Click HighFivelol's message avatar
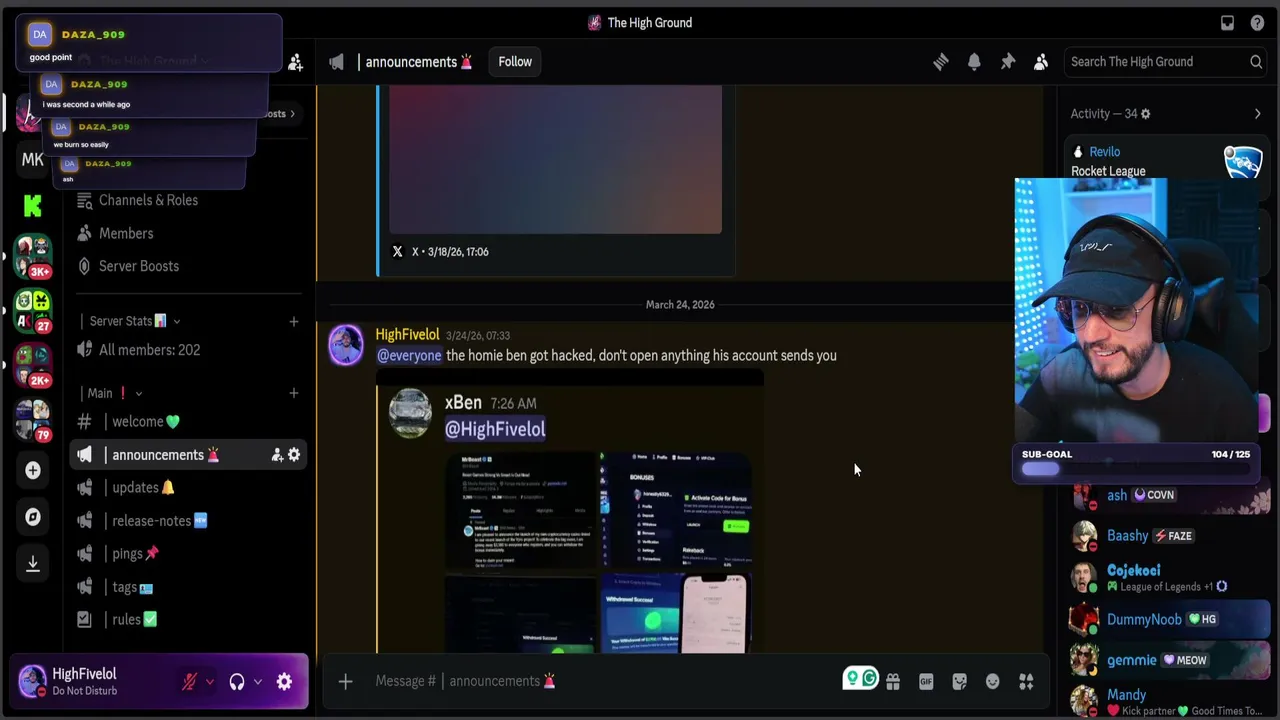This screenshot has width=1280, height=720. tap(346, 345)
